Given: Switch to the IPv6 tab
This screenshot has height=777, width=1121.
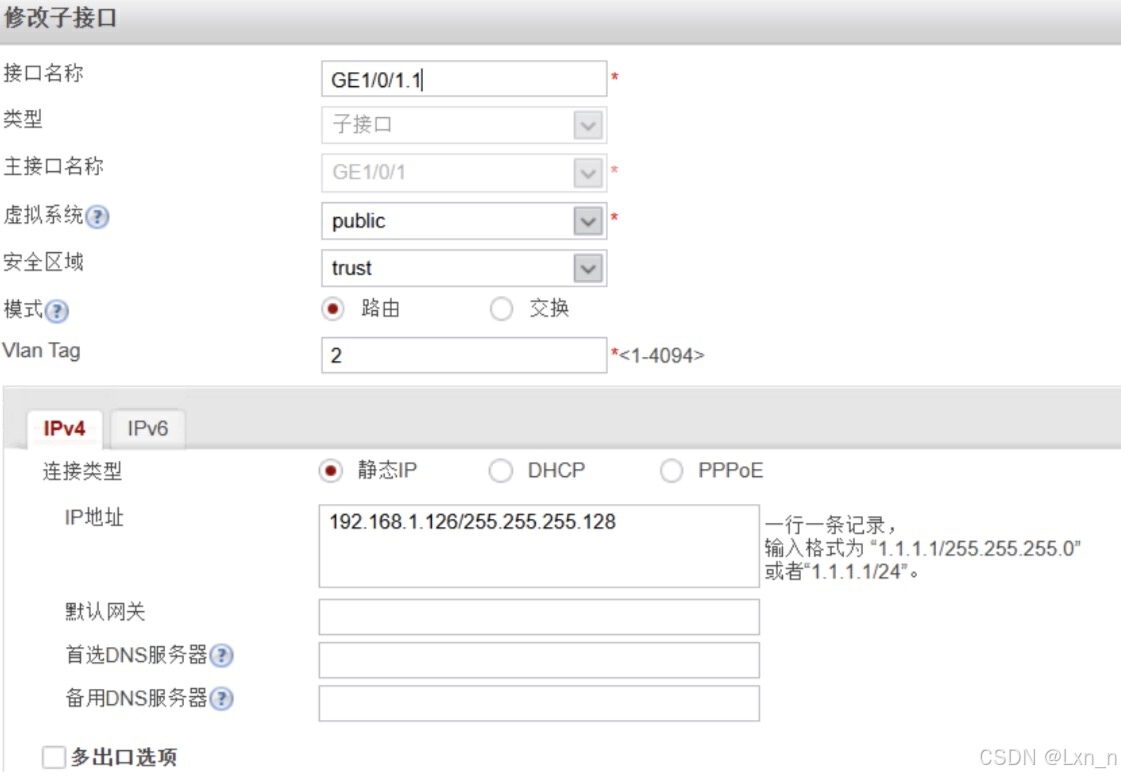Looking at the screenshot, I should coord(148,429).
